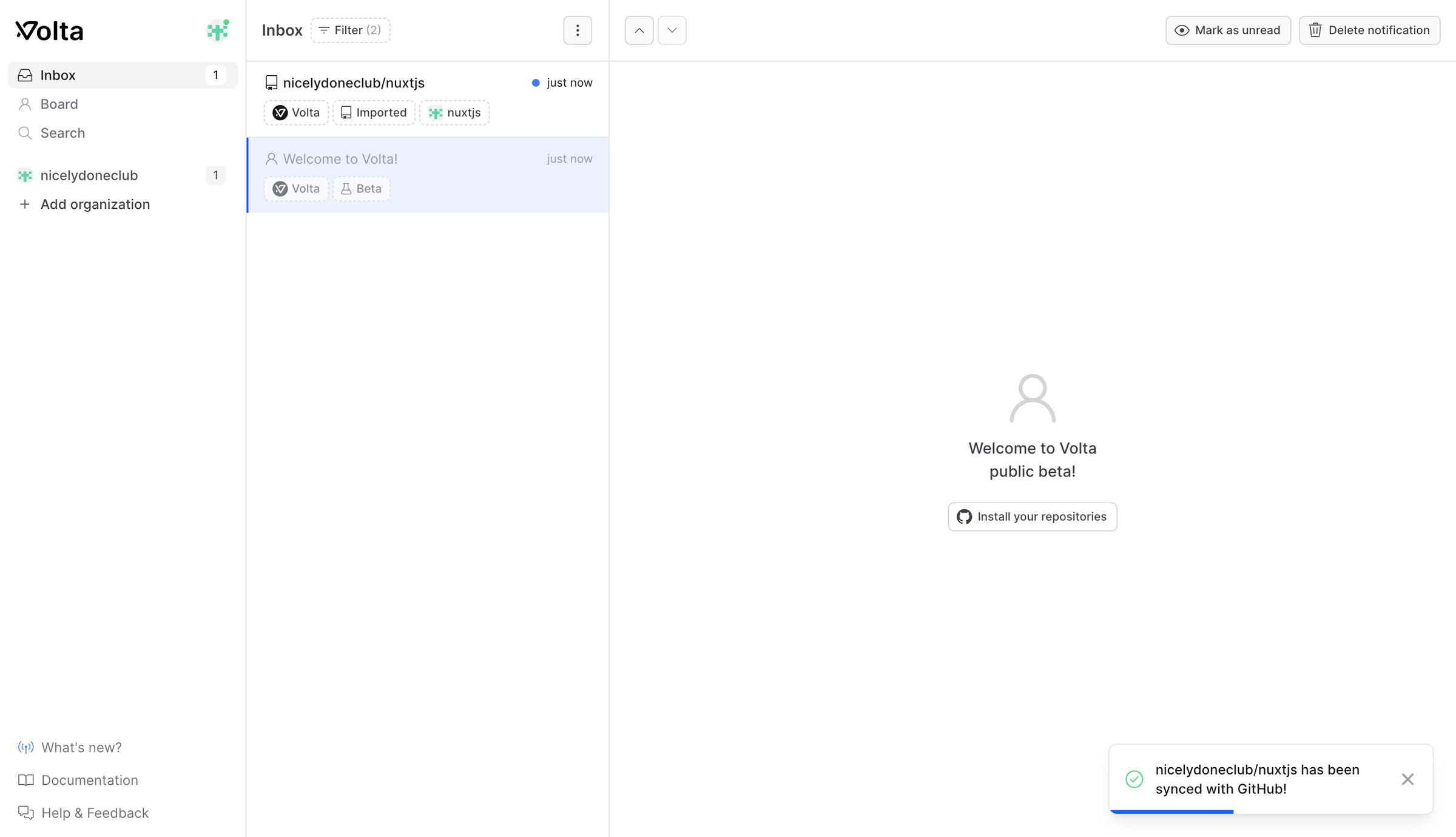1456x837 pixels.
Task: Click the blue unread dot on nuxtjs notification
Action: (x=536, y=83)
